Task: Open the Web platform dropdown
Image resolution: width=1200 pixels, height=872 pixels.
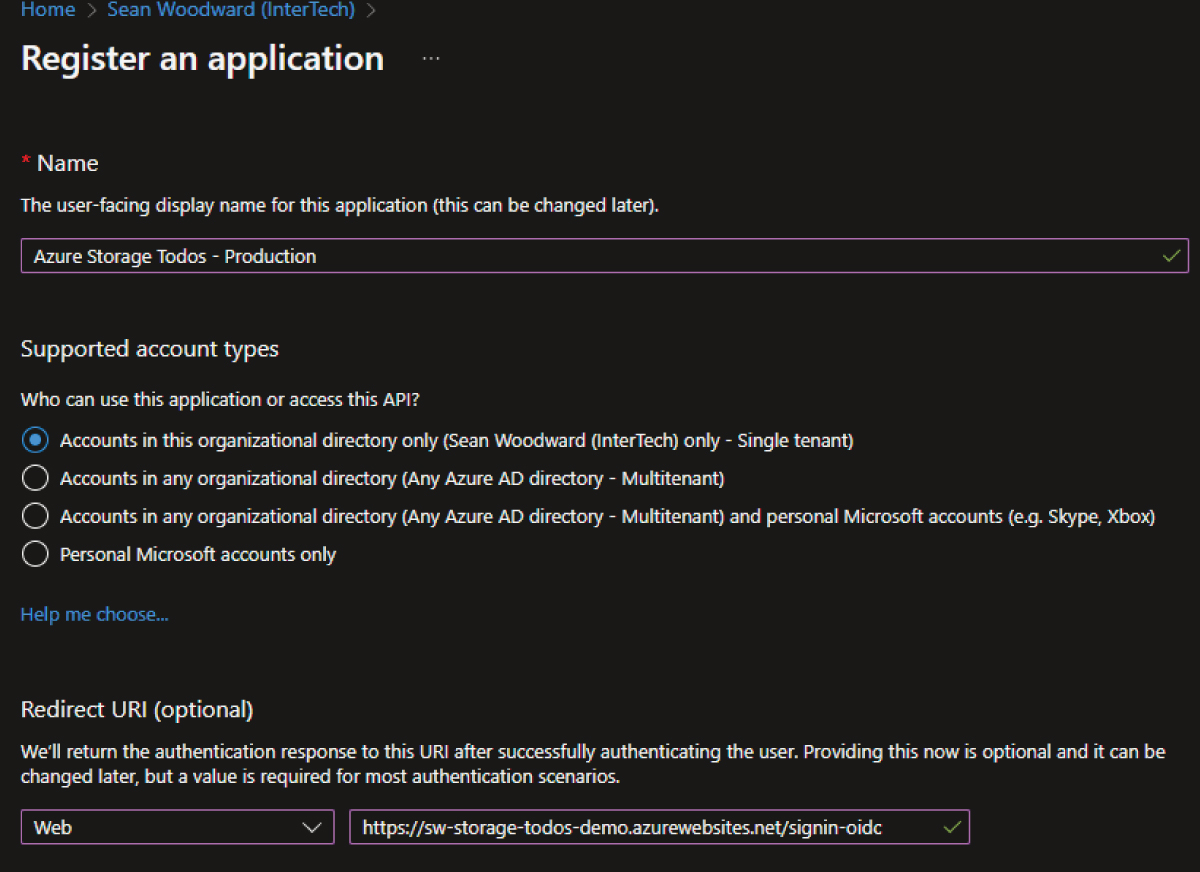Action: click(177, 827)
